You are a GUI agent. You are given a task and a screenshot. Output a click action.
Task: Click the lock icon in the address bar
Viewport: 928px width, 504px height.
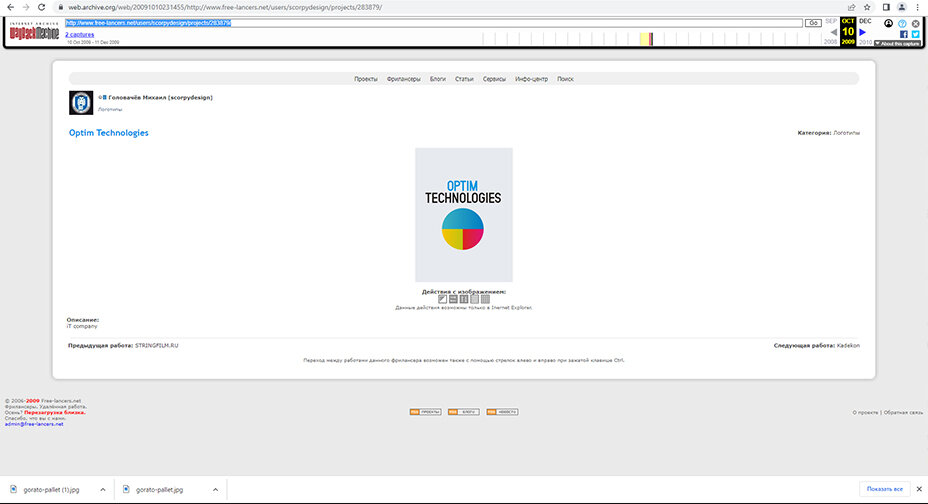pos(60,7)
